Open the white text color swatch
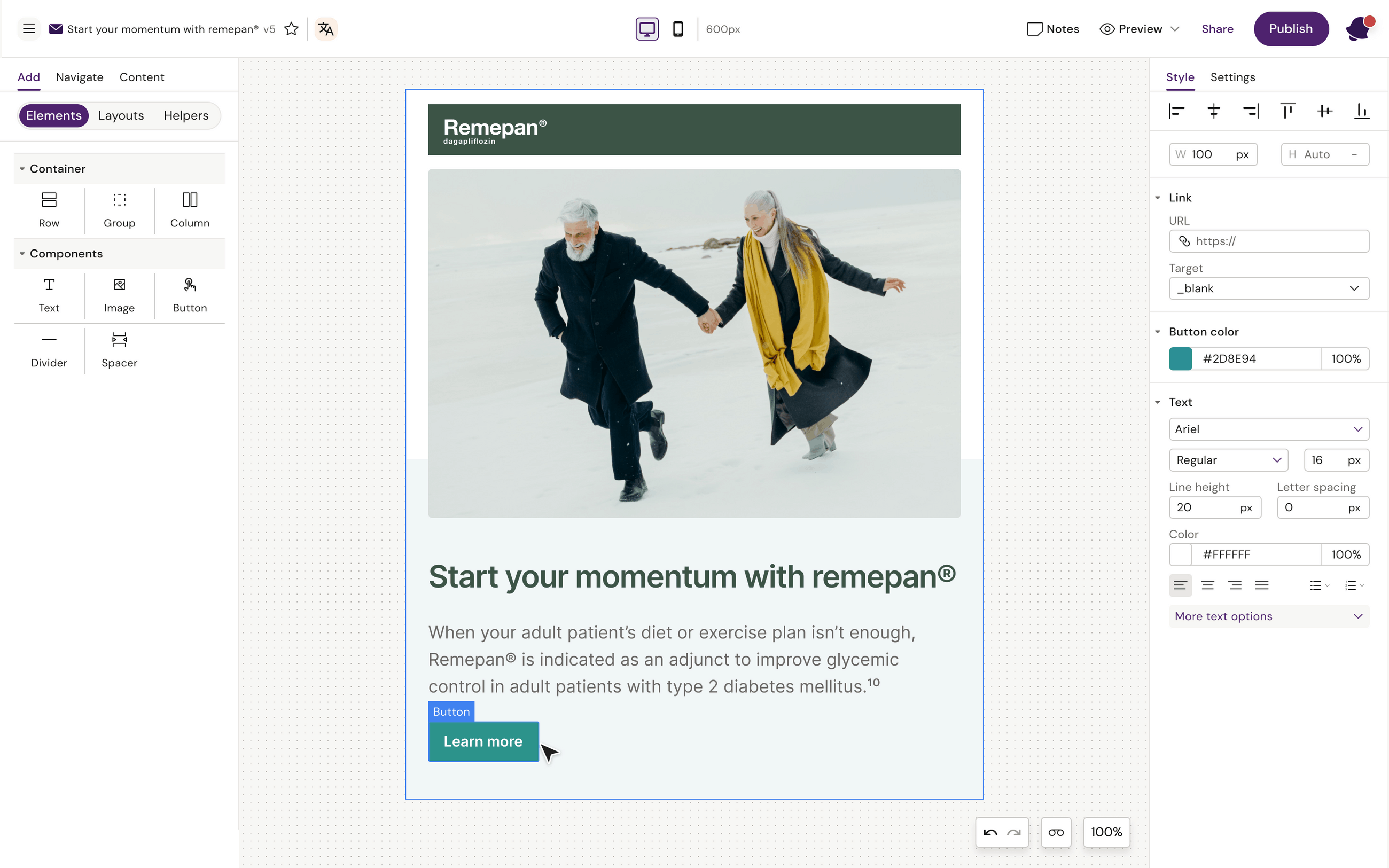Image resolution: width=1389 pixels, height=868 pixels. pos(1180,554)
